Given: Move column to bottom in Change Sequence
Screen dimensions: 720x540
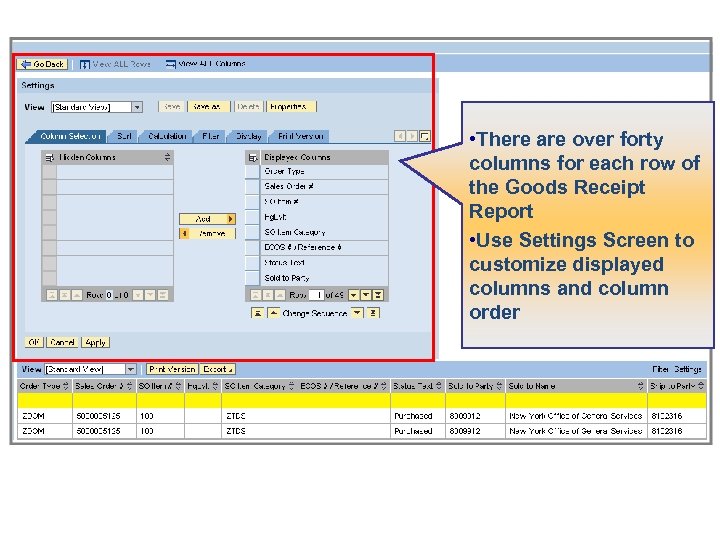Looking at the screenshot, I should 373,313.
